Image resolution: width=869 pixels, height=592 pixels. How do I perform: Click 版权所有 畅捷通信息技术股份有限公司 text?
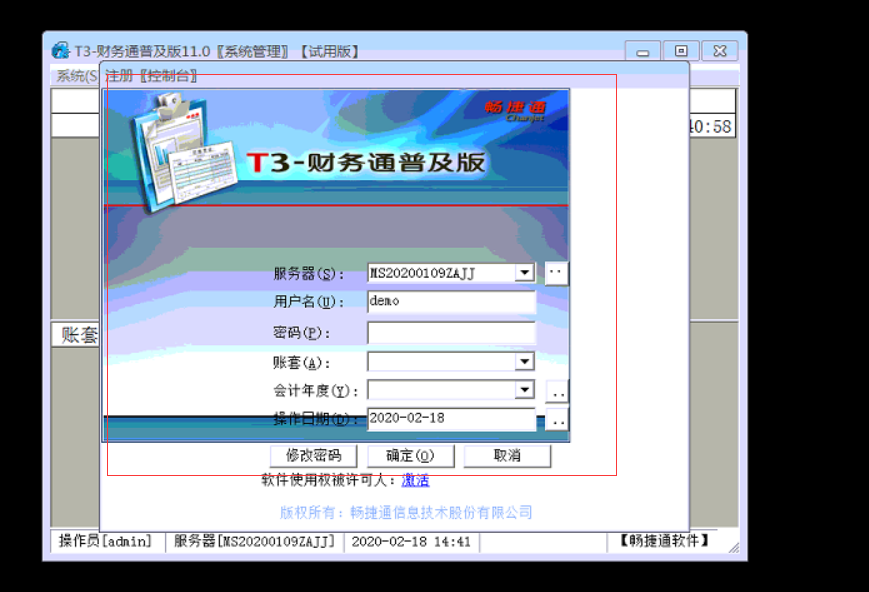pos(406,512)
